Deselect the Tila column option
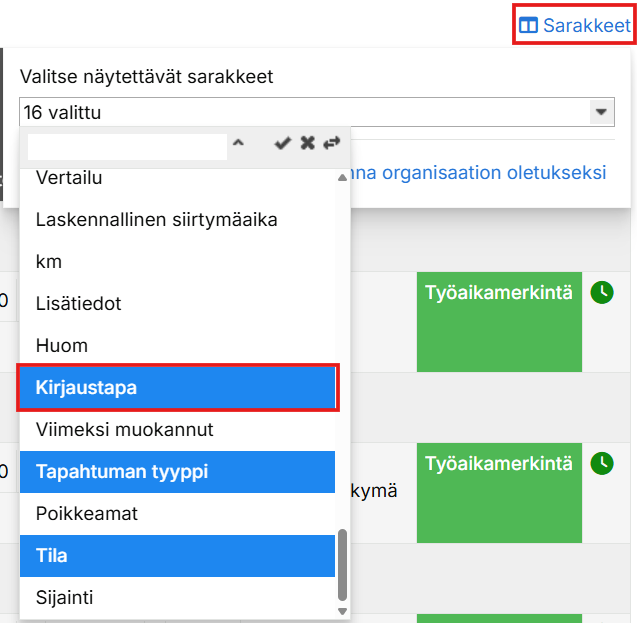The image size is (637, 623). [x=177, y=555]
